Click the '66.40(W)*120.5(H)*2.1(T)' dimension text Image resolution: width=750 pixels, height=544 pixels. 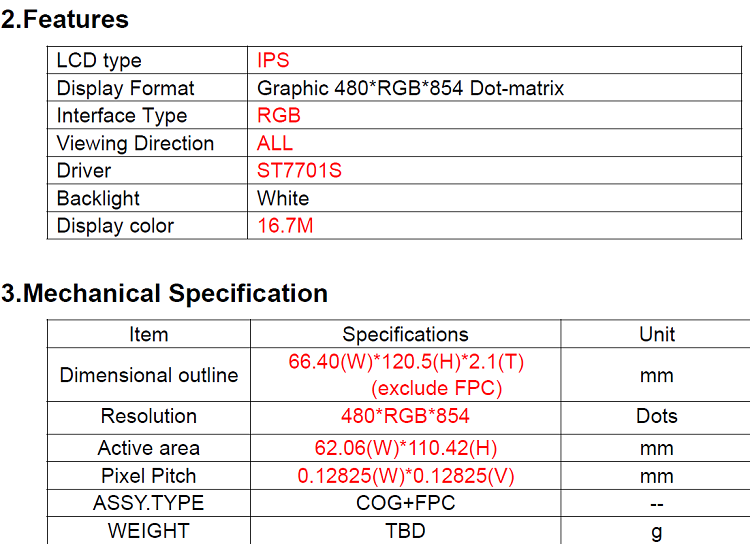click(406, 362)
